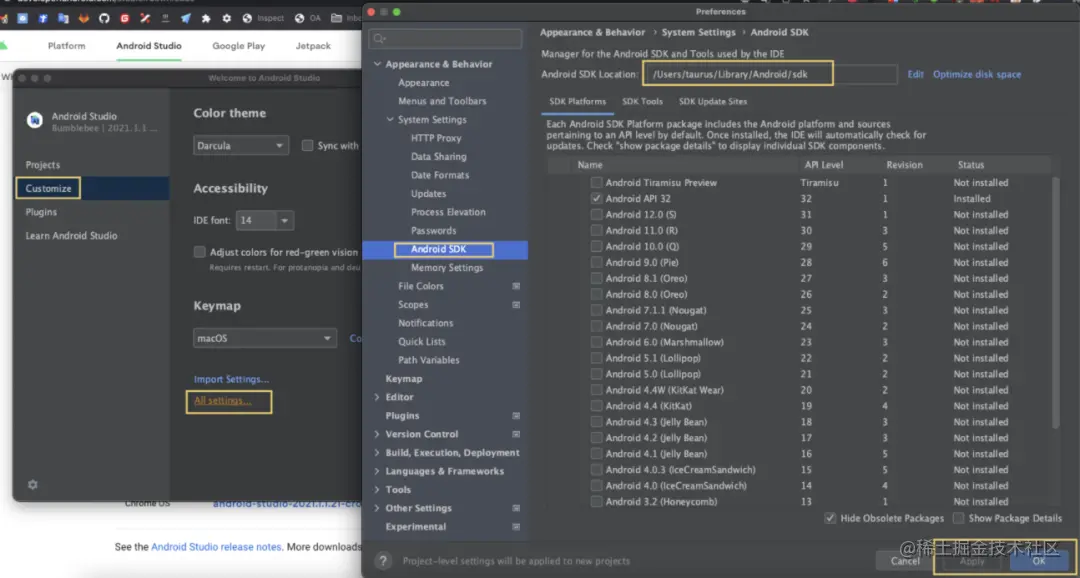Click the help question-mark icon in Preferences
The height and width of the screenshot is (578, 1080).
point(383,561)
